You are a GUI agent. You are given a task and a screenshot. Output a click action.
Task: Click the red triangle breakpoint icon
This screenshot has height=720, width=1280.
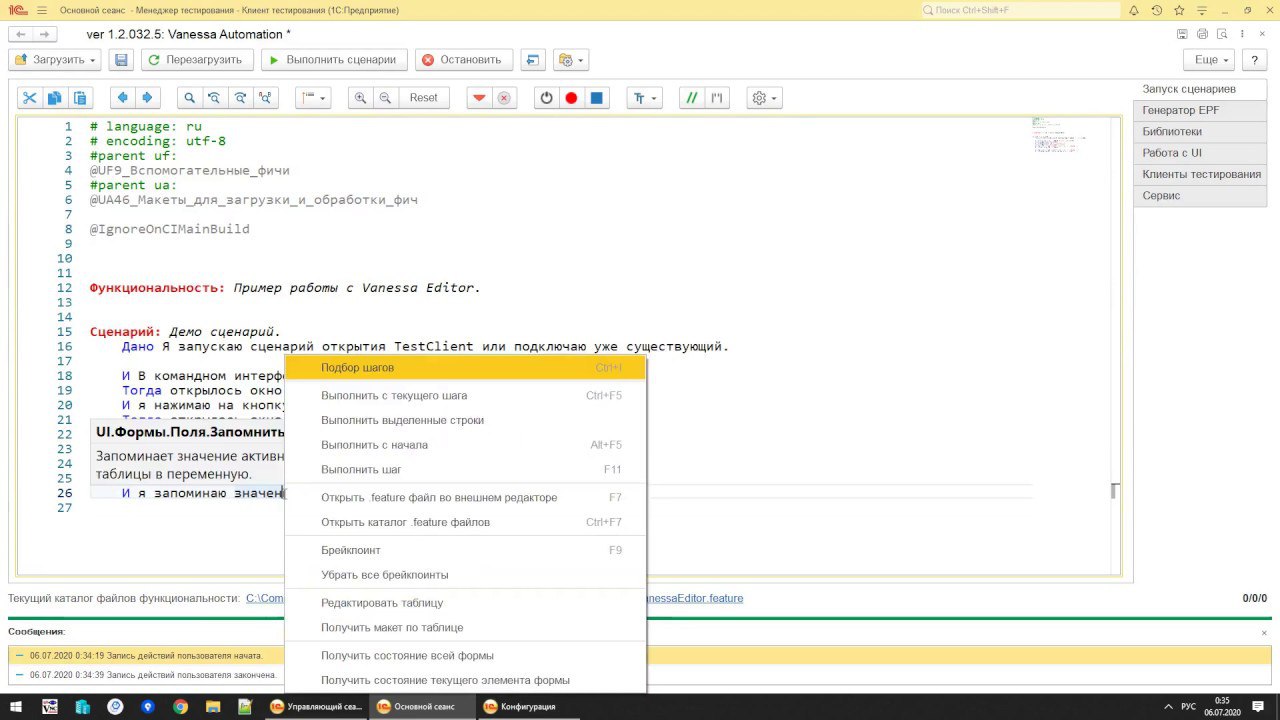[x=479, y=98]
